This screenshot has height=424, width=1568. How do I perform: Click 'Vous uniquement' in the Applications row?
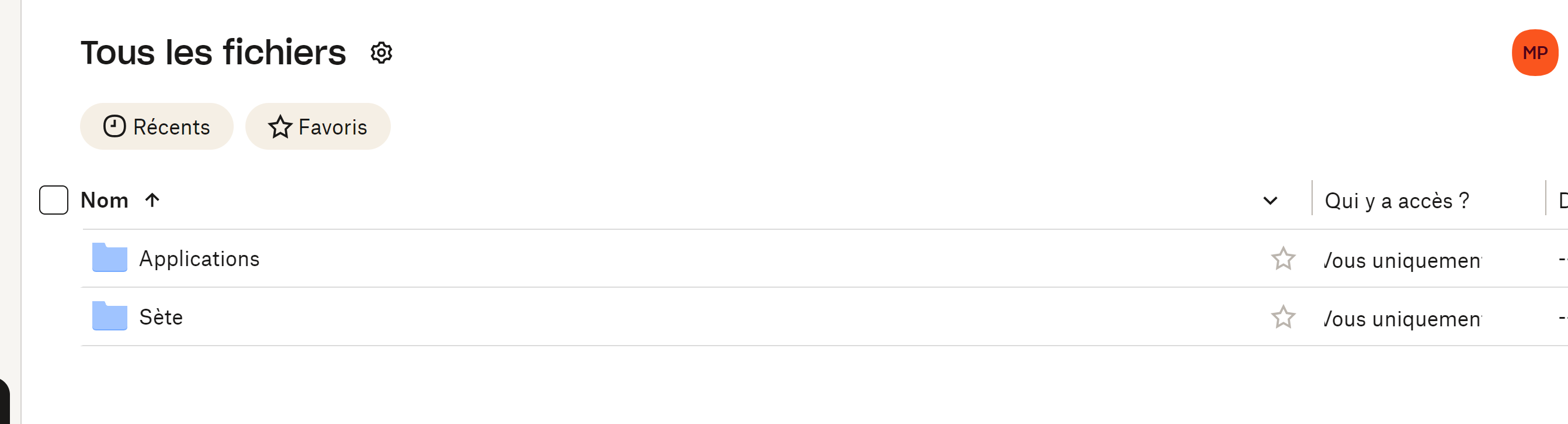point(1403,261)
